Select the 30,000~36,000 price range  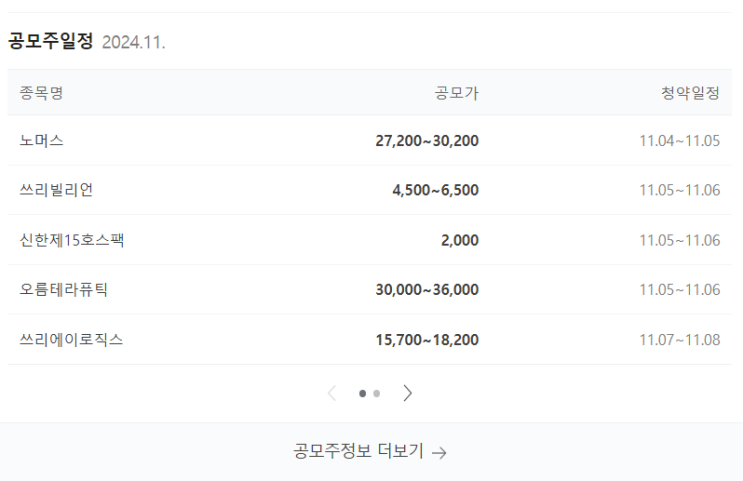click(x=427, y=290)
